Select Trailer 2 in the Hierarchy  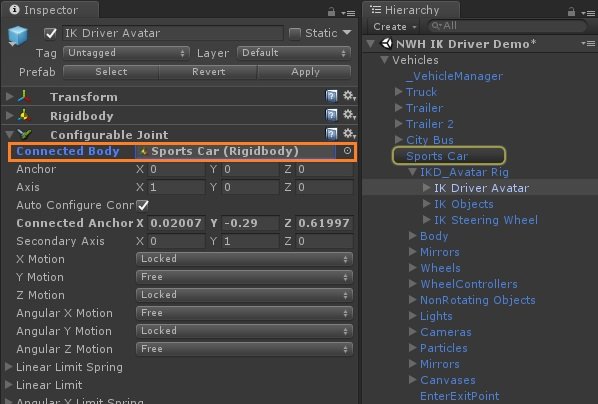coord(429,124)
